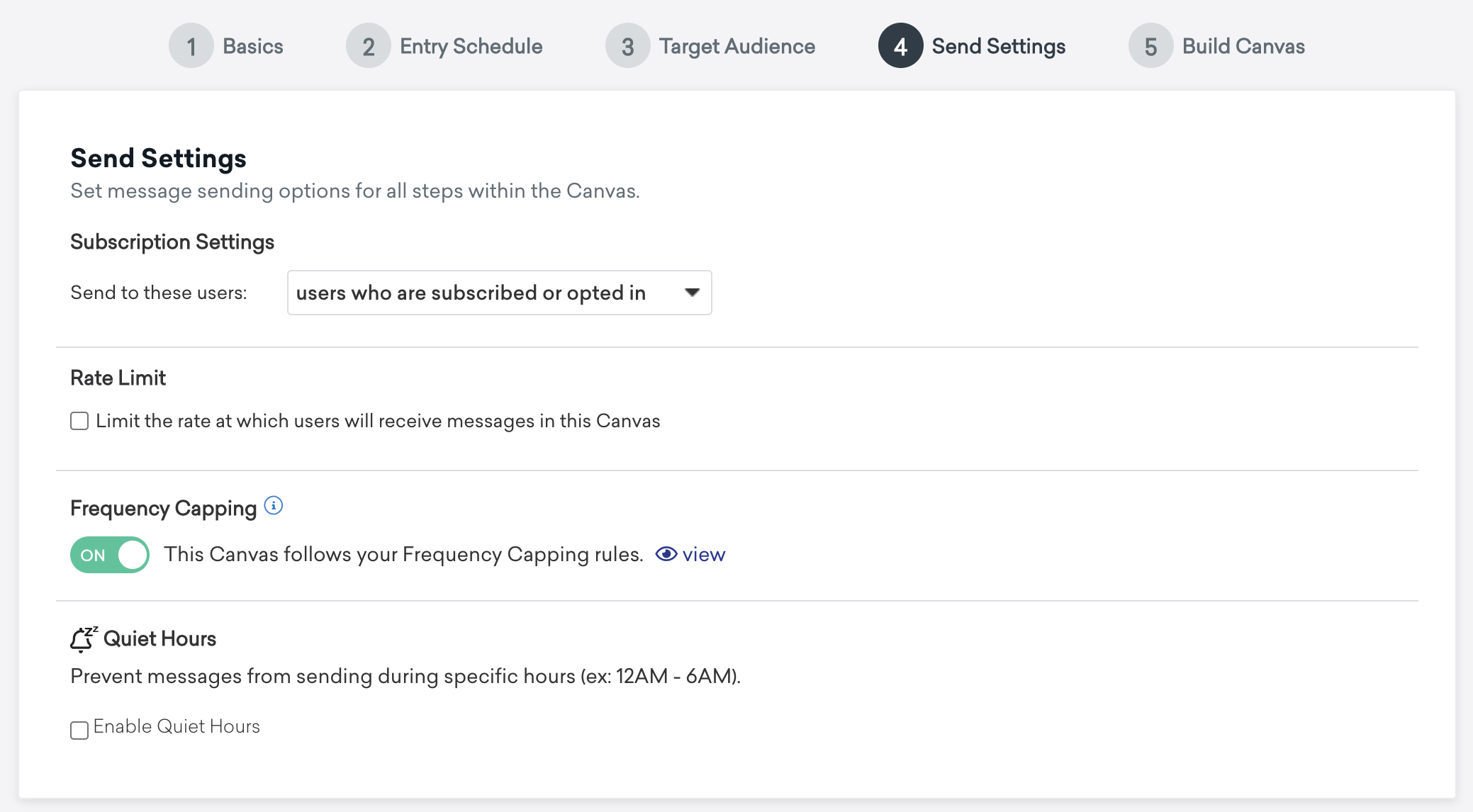Click the Send Settings step label
Screen dimensions: 1473x812
tap(999, 46)
